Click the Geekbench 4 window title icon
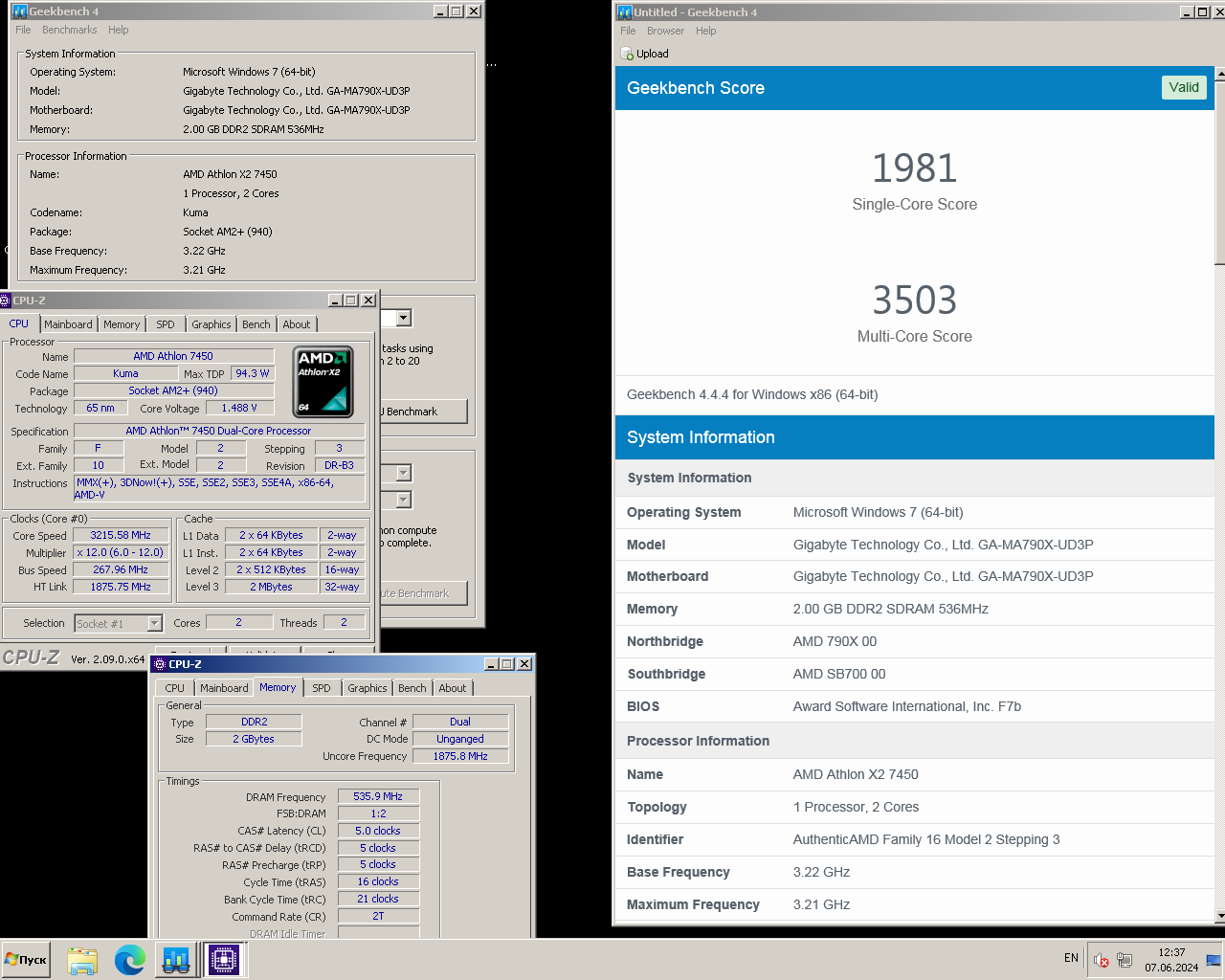This screenshot has height=980, width=1225. [x=19, y=11]
